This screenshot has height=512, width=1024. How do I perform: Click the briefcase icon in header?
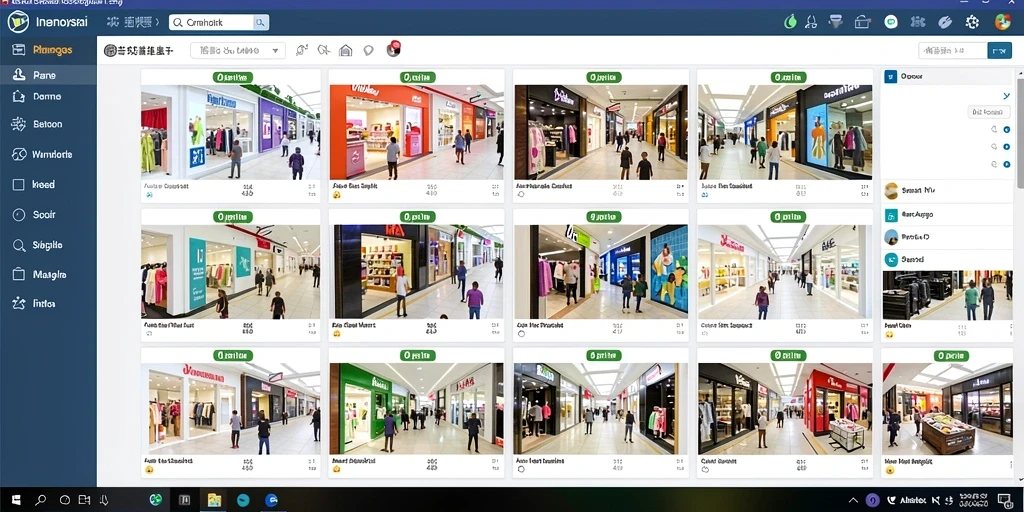pyautogui.click(x=863, y=22)
